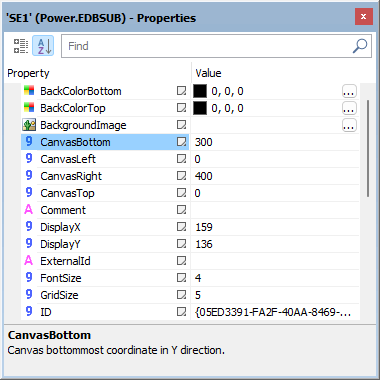Click the magnifier search icon

tap(360, 46)
